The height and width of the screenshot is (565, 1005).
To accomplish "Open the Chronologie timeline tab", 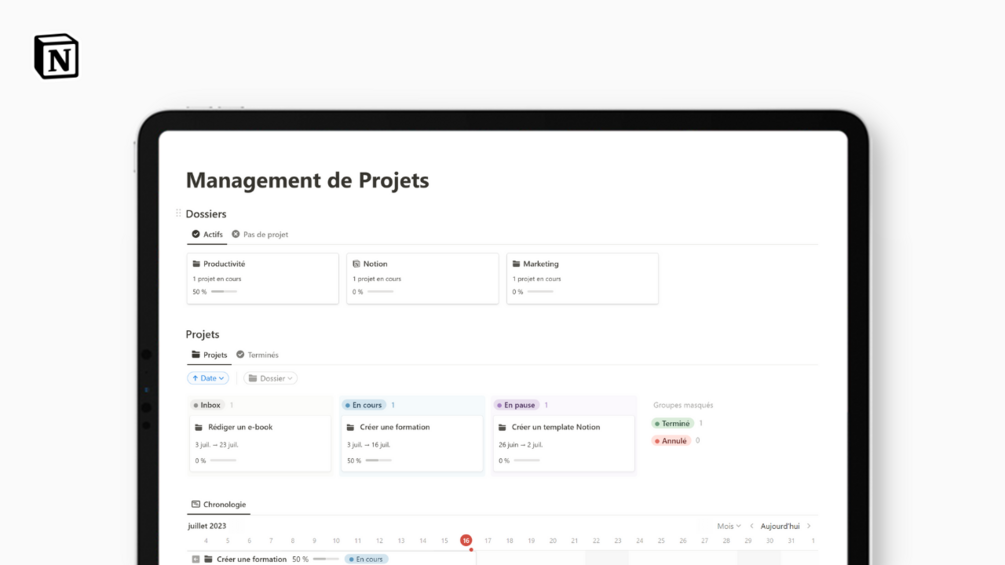I will click(219, 505).
